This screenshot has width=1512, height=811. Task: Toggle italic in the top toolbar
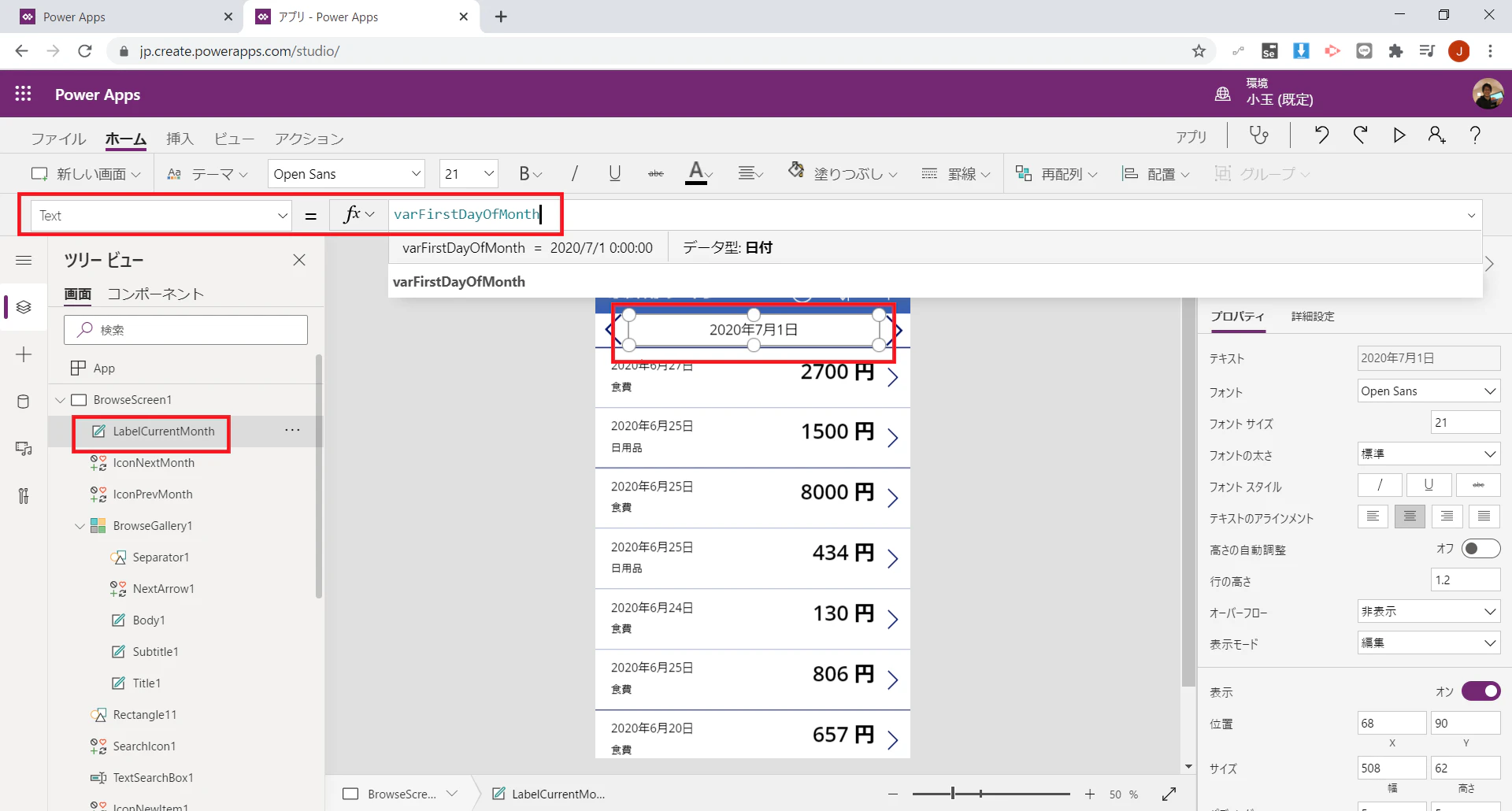575,174
